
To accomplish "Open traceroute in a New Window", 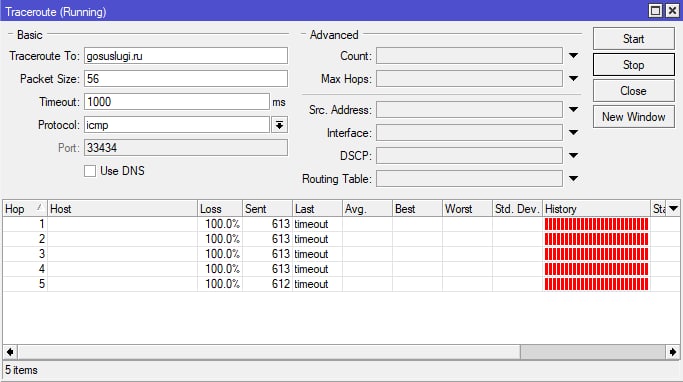I will [x=633, y=117].
